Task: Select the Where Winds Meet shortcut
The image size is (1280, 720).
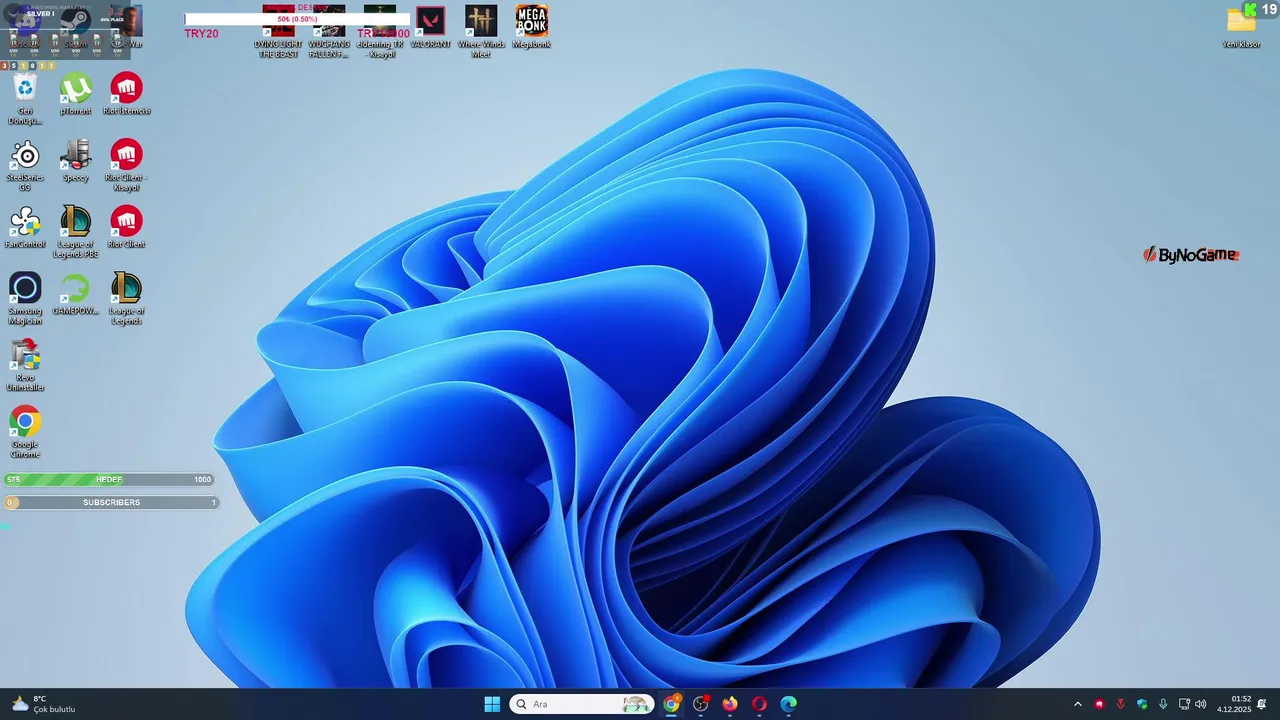Action: coord(481,31)
